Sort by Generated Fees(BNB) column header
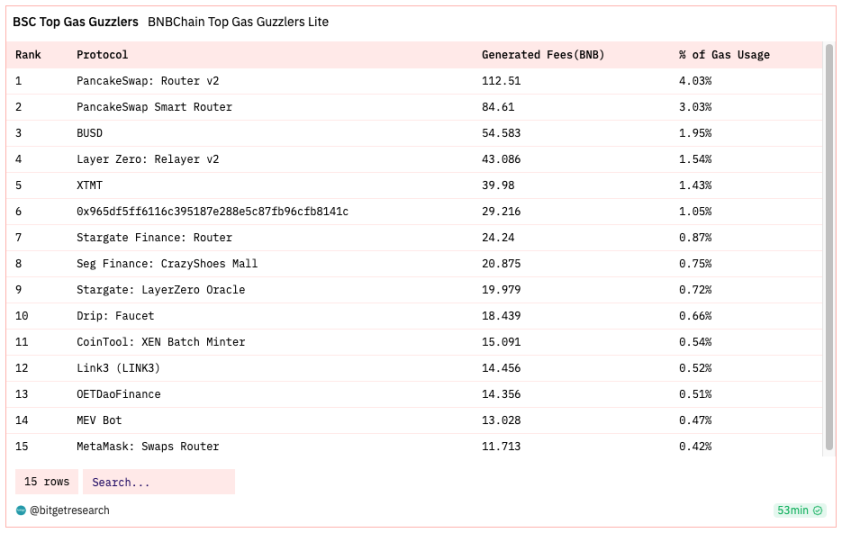The width and height of the screenshot is (842, 533). pyautogui.click(x=543, y=55)
